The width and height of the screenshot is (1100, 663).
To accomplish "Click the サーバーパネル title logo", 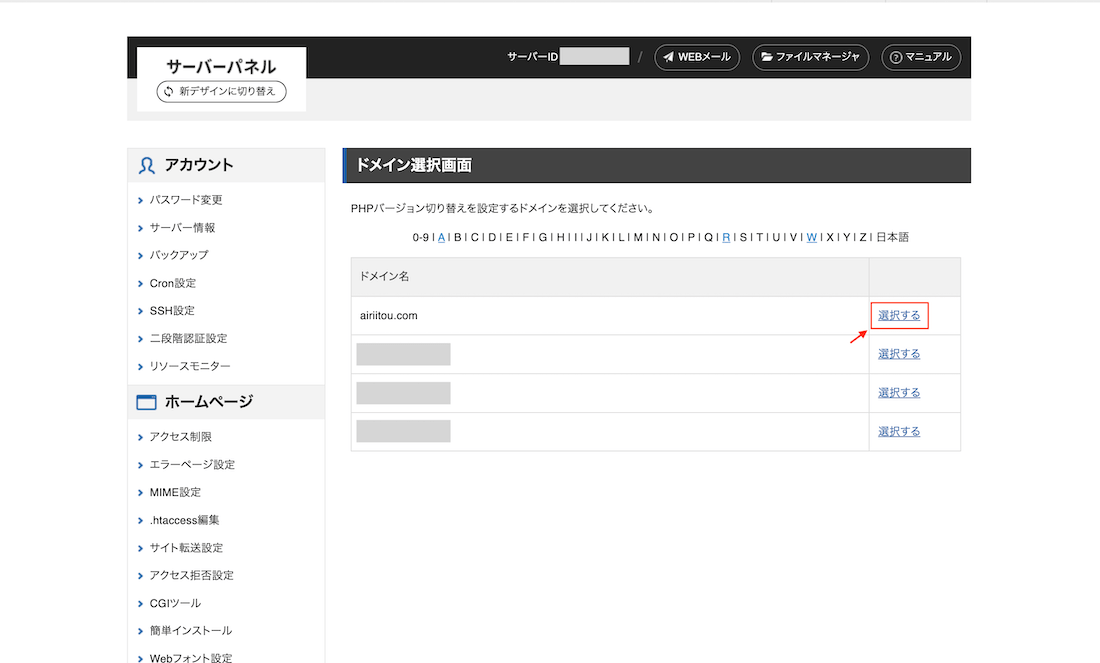I will point(221,67).
